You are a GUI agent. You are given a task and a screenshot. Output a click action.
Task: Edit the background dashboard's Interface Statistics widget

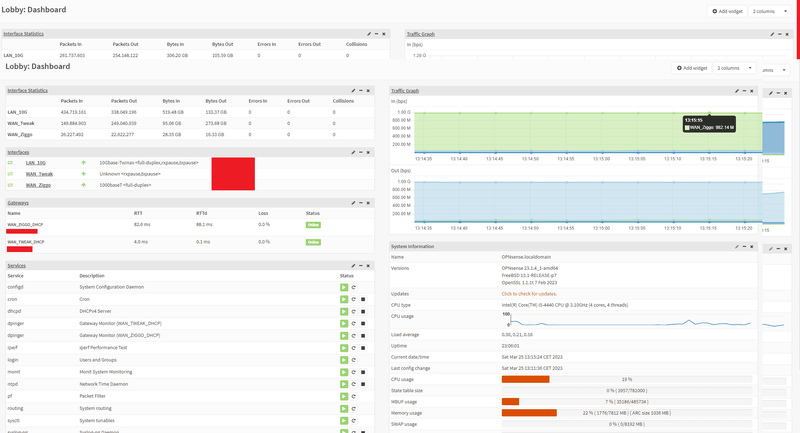click(369, 34)
